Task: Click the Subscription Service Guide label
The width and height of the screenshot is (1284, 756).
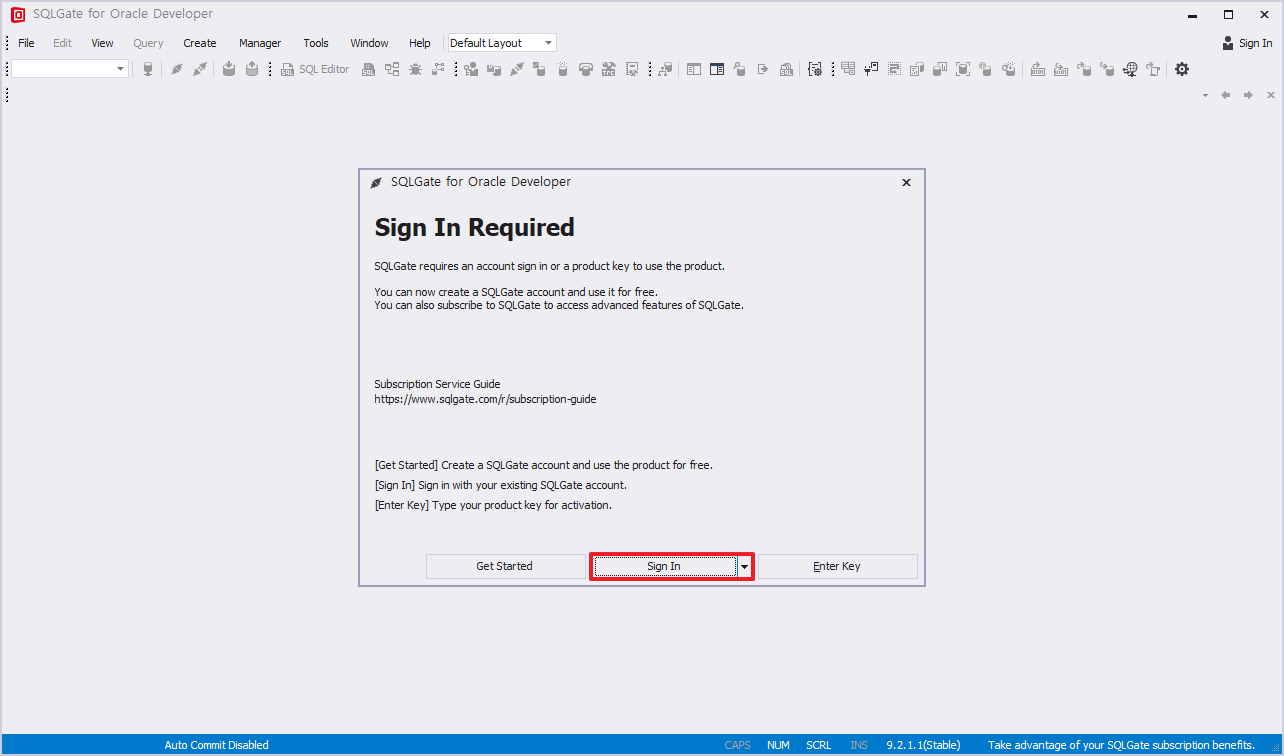Action: click(437, 384)
